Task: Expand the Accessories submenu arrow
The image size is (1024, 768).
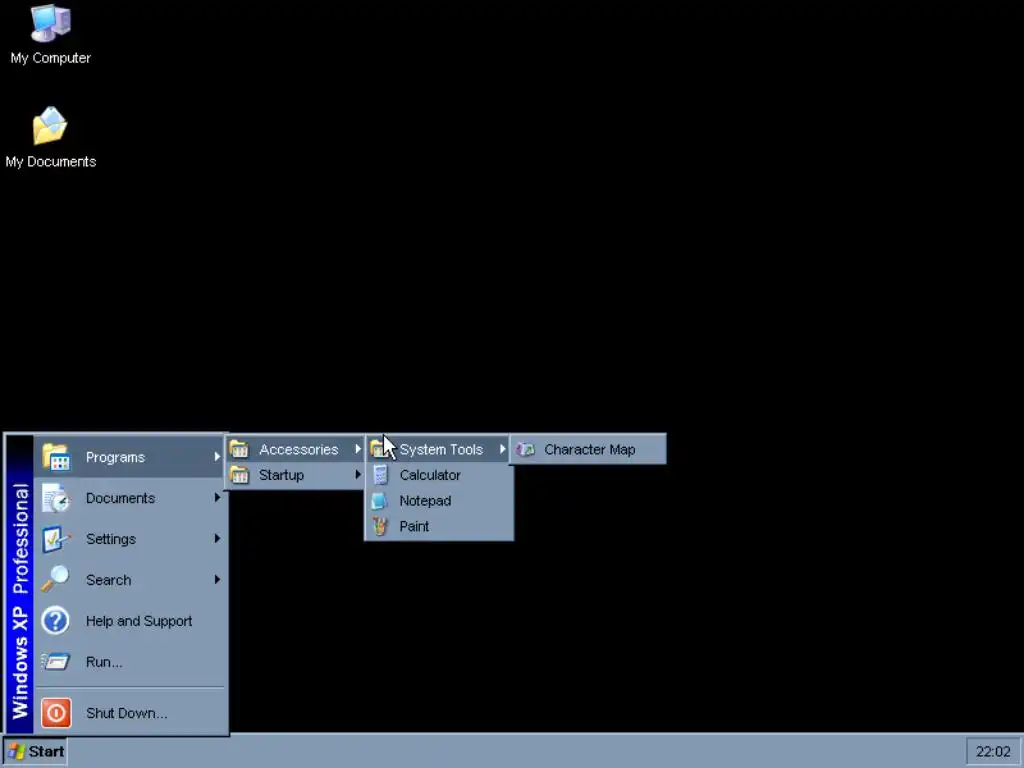Action: 358,449
